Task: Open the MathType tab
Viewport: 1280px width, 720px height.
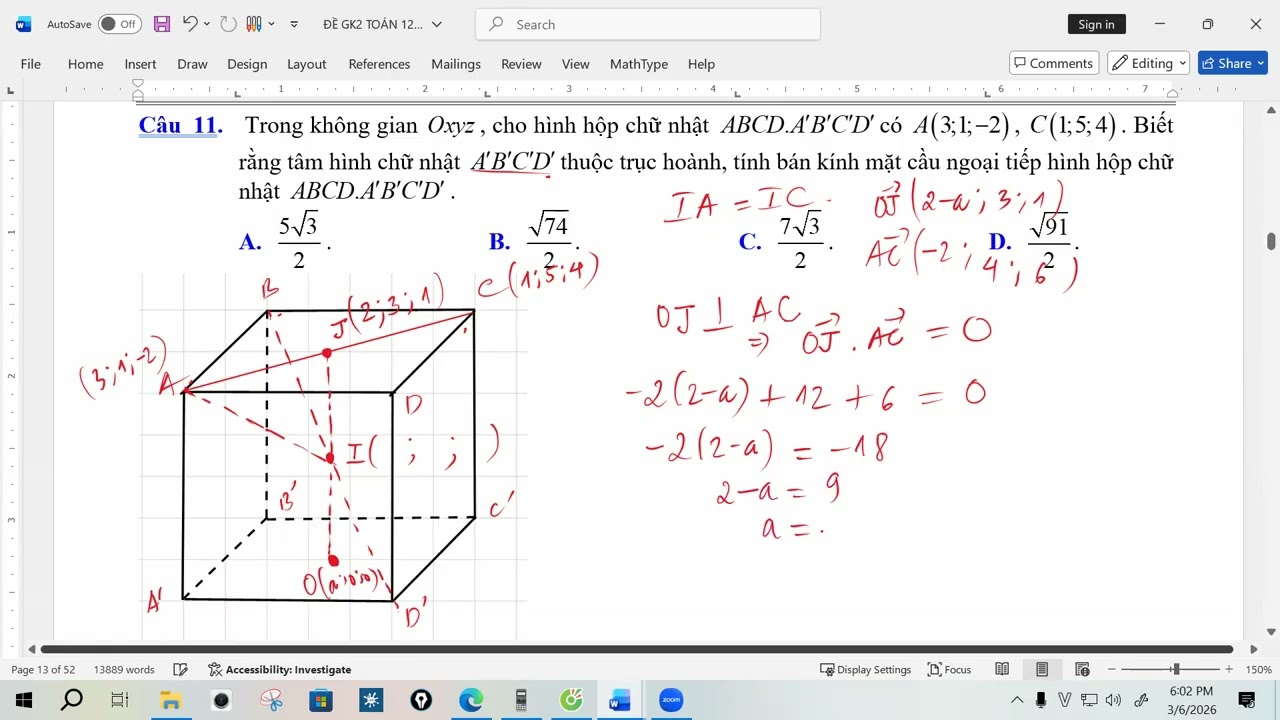Action: 639,64
